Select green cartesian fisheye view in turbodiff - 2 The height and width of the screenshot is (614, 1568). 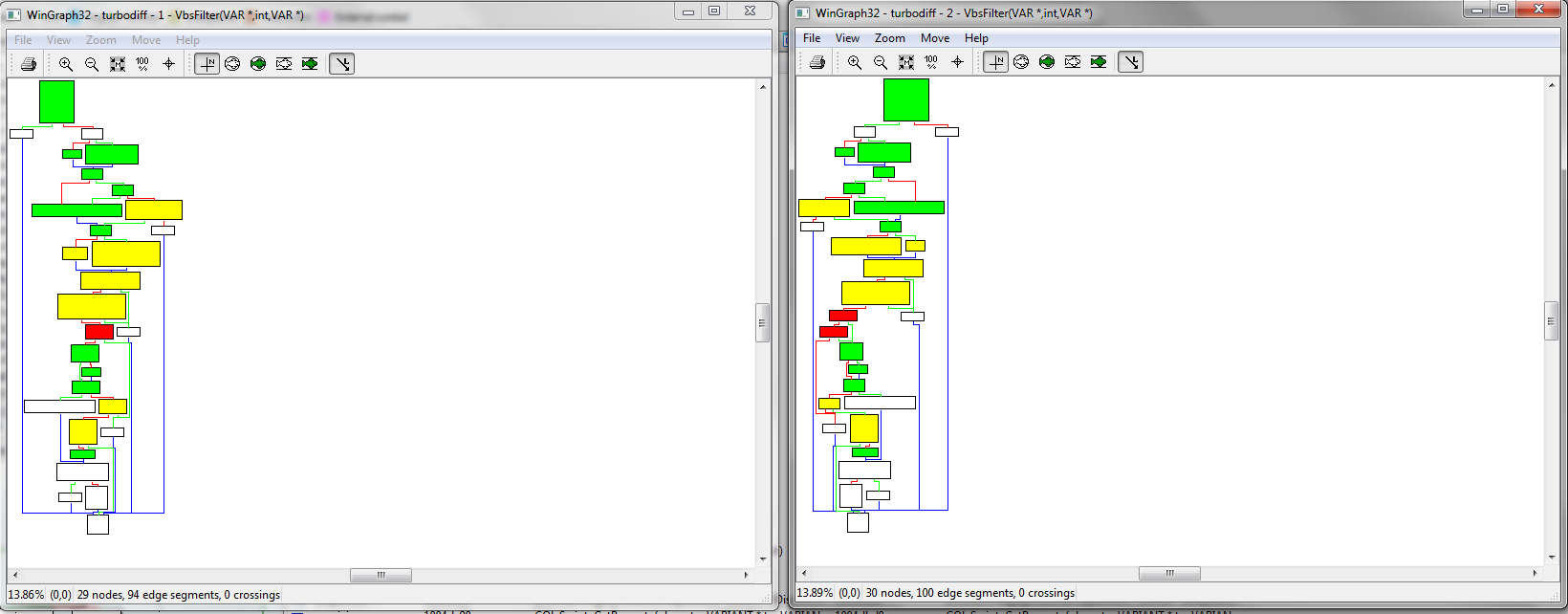(x=1099, y=62)
